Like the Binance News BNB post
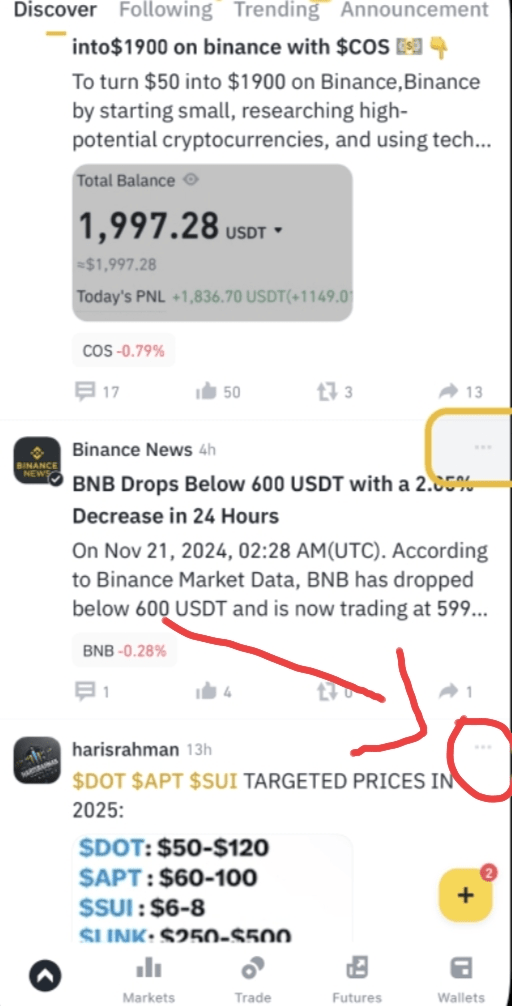The width and height of the screenshot is (512, 1006). [x=214, y=692]
